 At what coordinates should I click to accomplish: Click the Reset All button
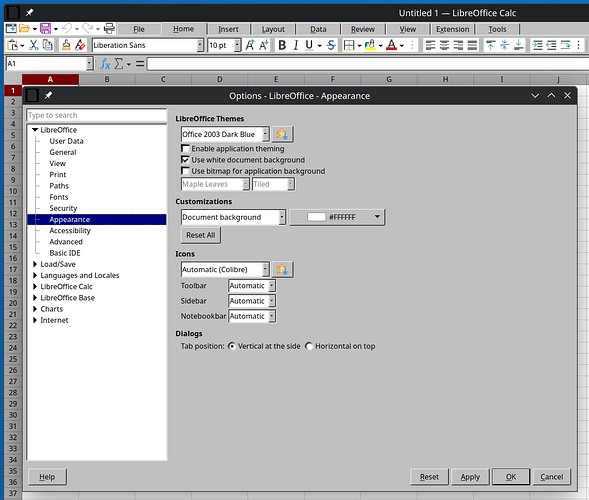click(201, 235)
